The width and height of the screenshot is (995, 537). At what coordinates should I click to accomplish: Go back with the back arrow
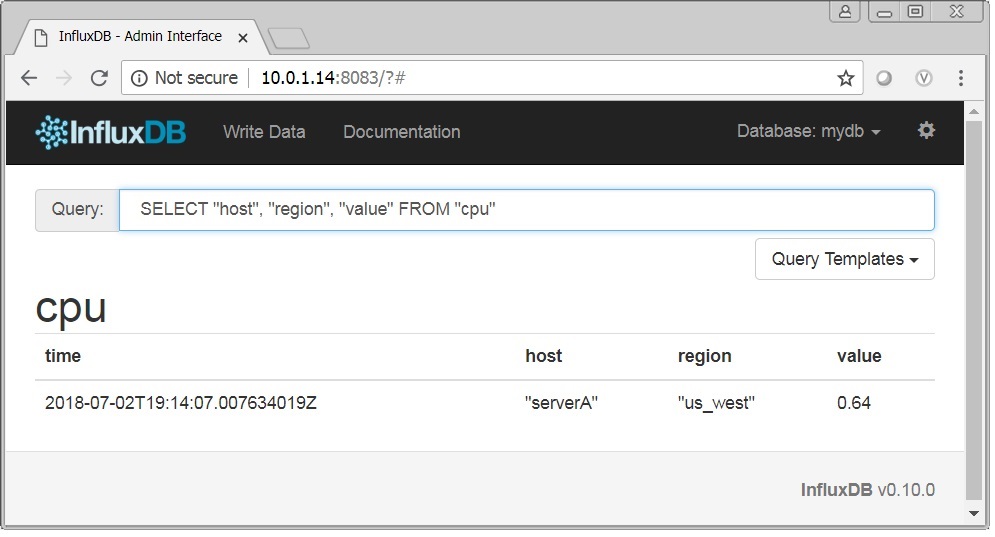(29, 78)
